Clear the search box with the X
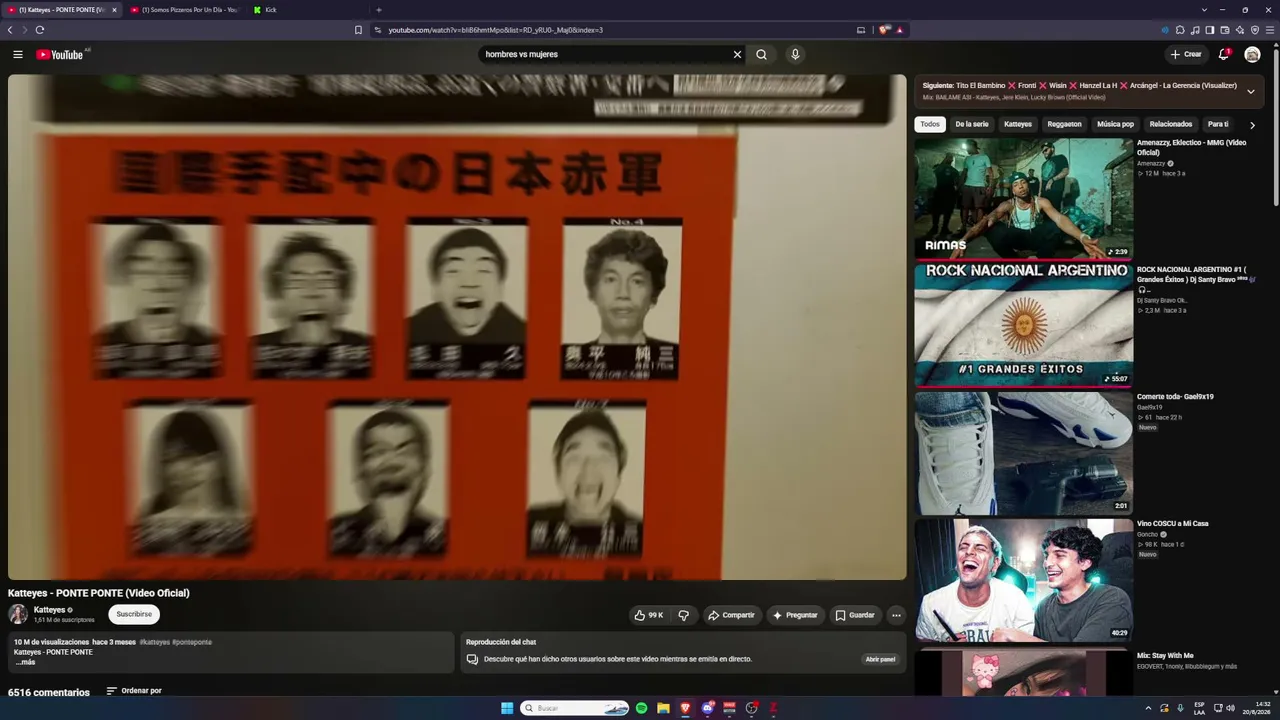Image resolution: width=1280 pixels, height=720 pixels. pyautogui.click(x=737, y=54)
